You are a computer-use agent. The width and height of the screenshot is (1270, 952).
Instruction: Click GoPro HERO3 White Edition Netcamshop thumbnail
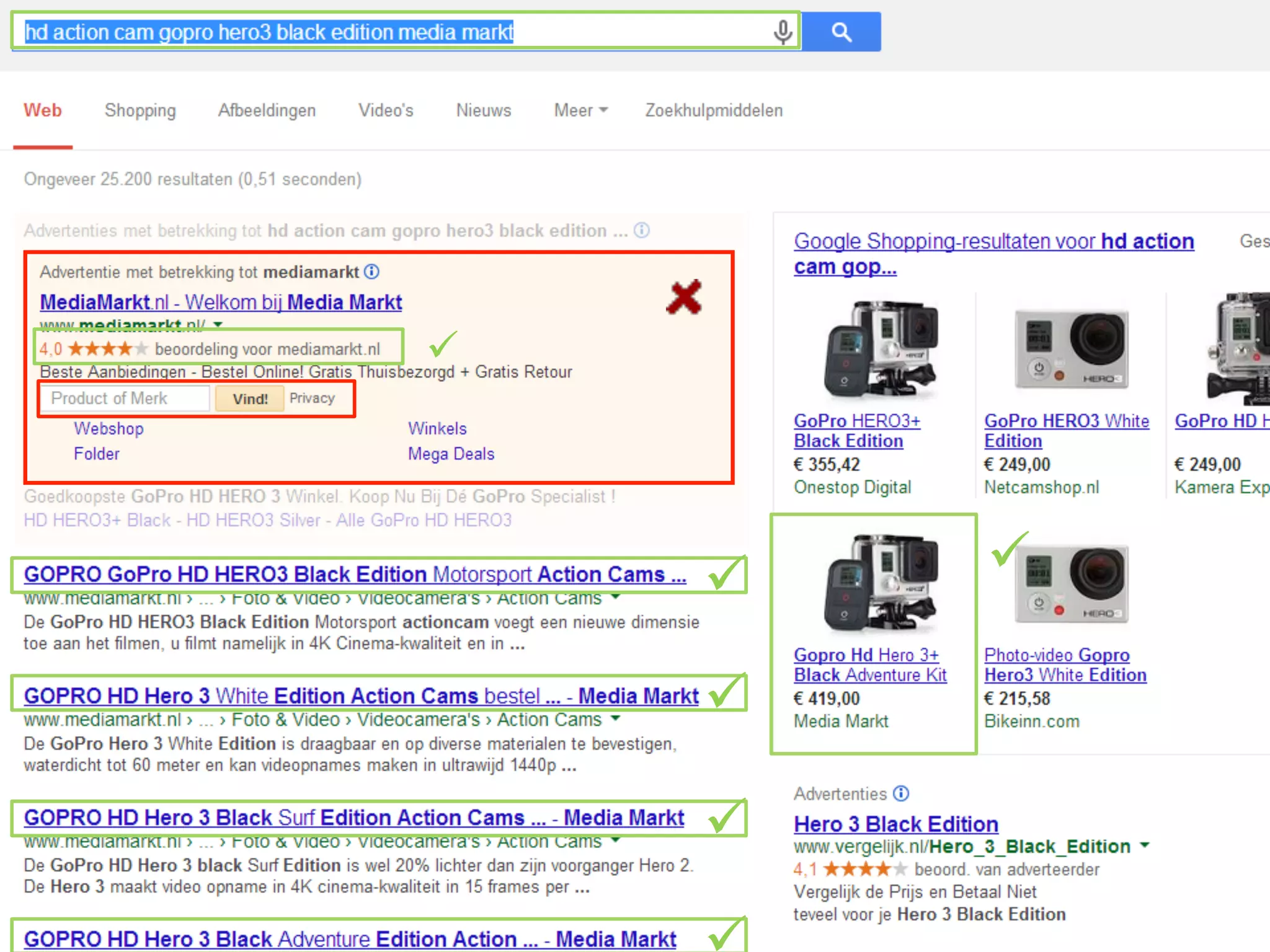(1071, 349)
